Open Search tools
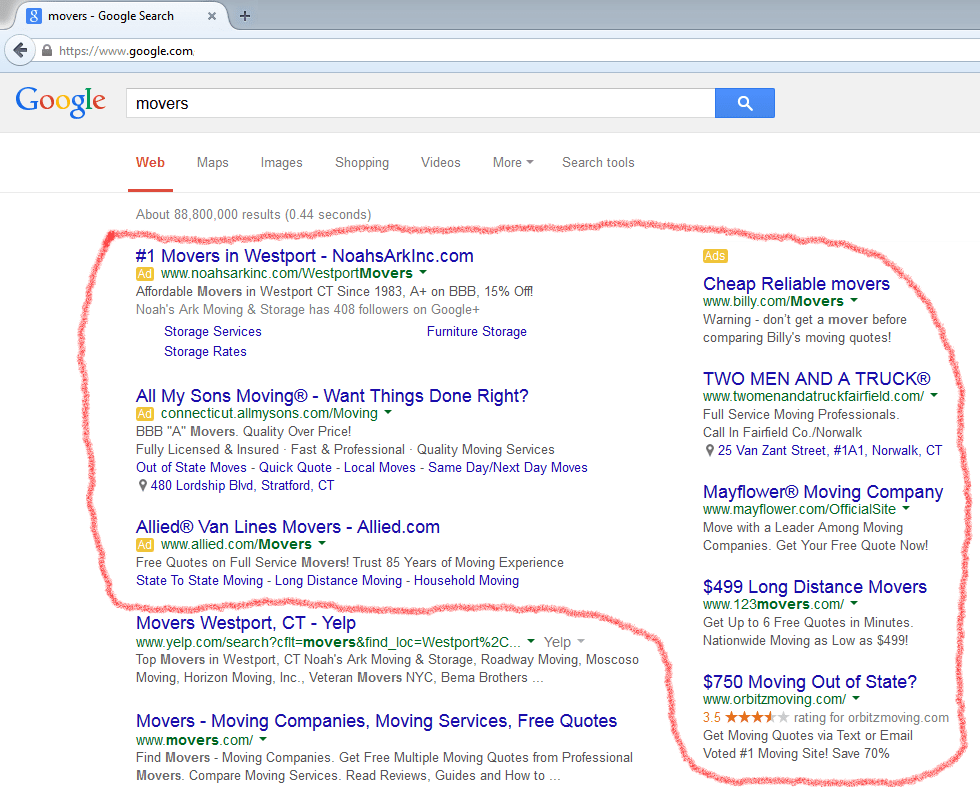The image size is (980, 787). [597, 162]
